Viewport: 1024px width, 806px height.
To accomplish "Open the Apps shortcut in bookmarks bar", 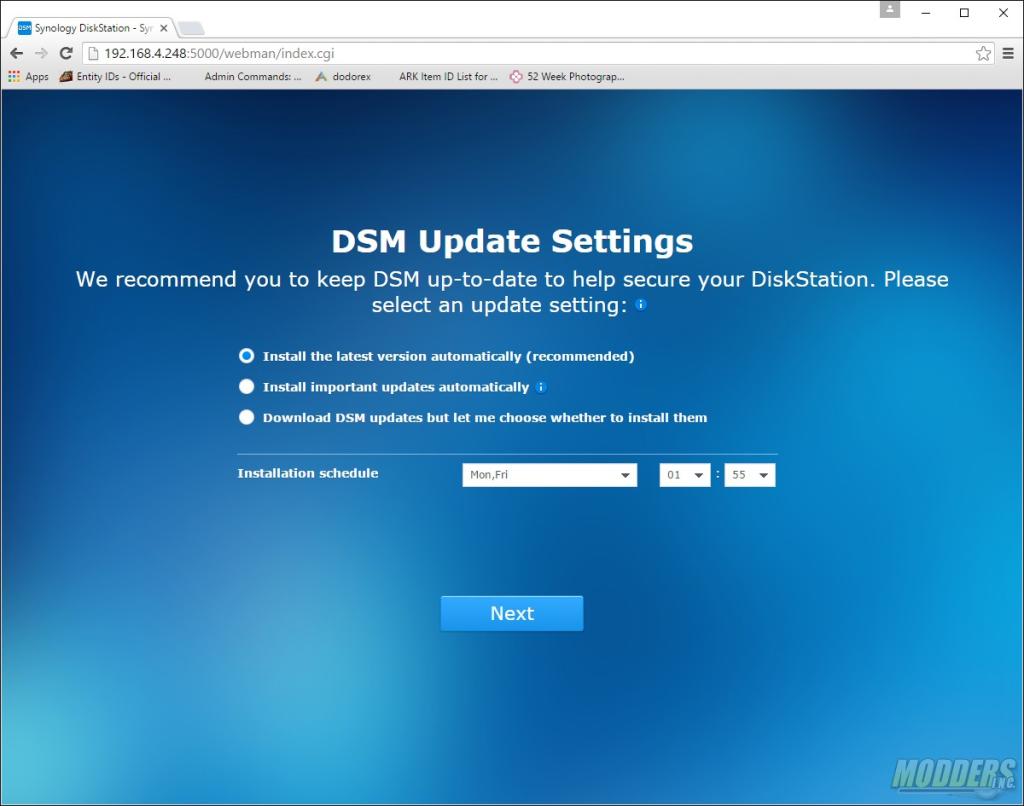I will tap(28, 76).
